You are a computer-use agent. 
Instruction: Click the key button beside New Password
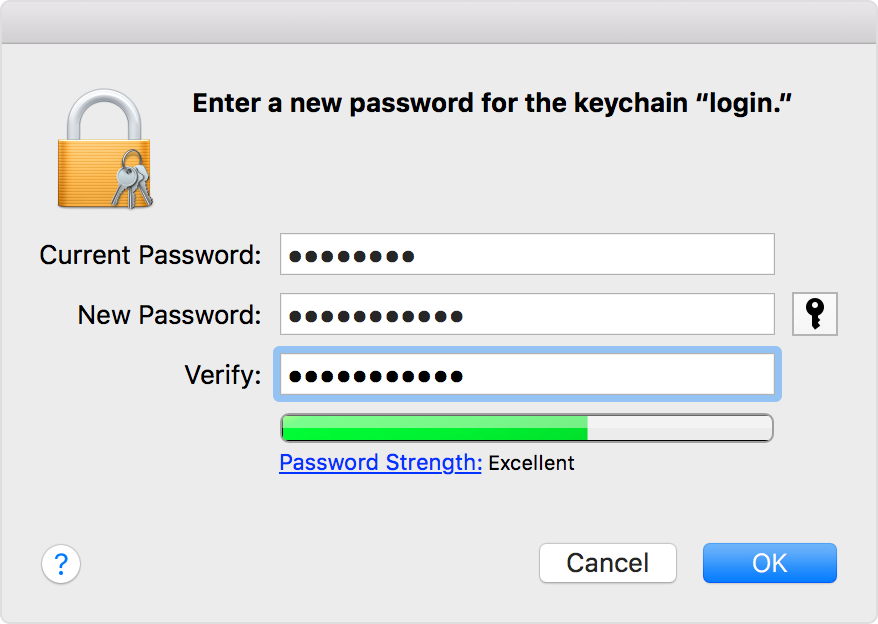pyautogui.click(x=814, y=313)
